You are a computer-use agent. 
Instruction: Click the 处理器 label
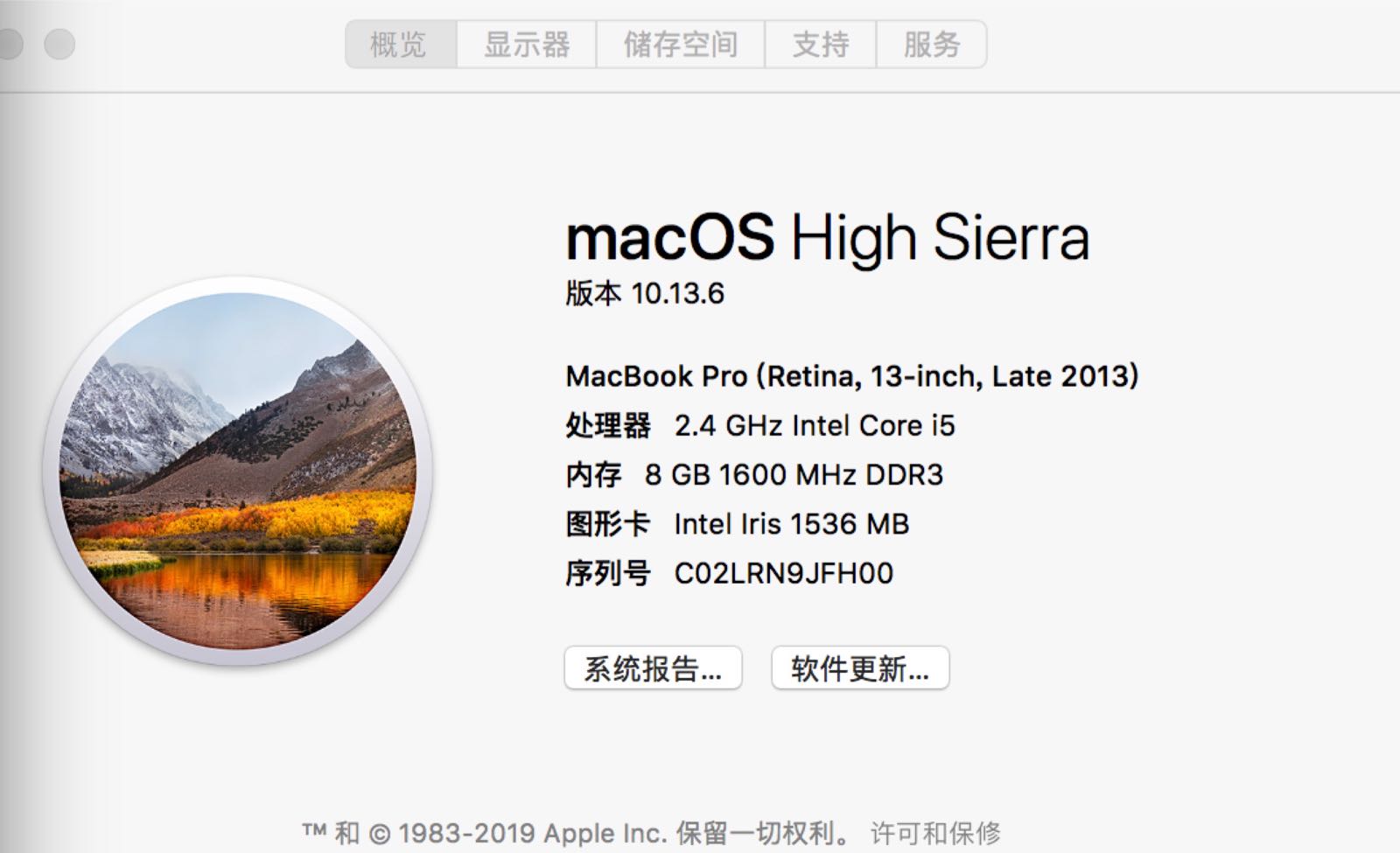coord(607,426)
